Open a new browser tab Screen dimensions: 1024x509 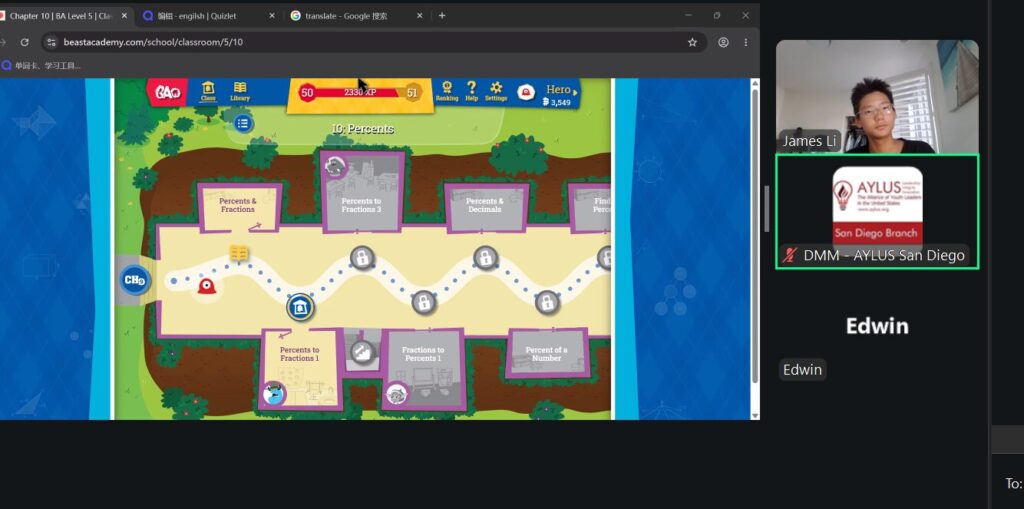point(442,16)
